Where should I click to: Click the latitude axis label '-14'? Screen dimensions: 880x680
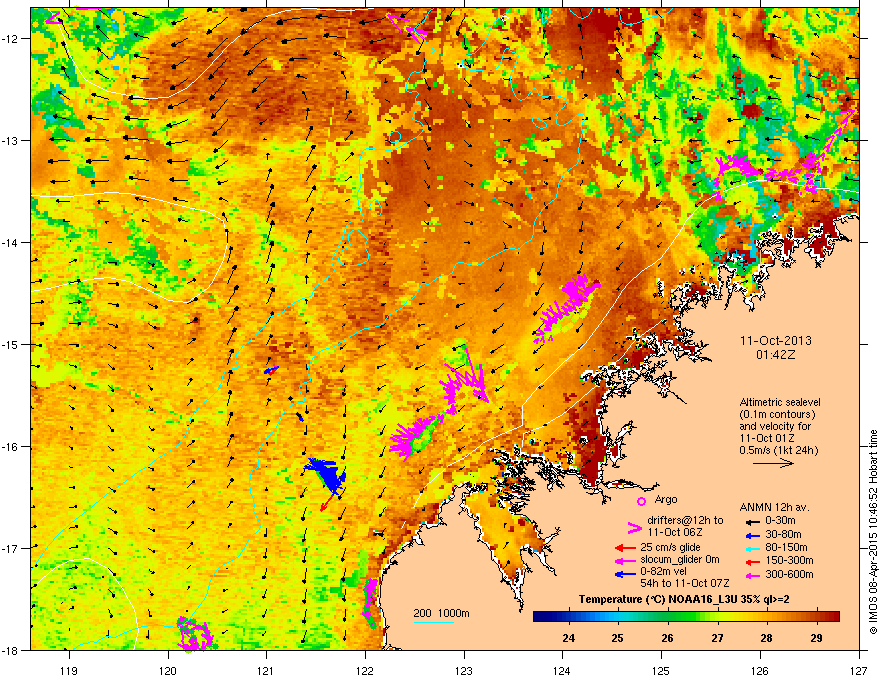click(10, 242)
